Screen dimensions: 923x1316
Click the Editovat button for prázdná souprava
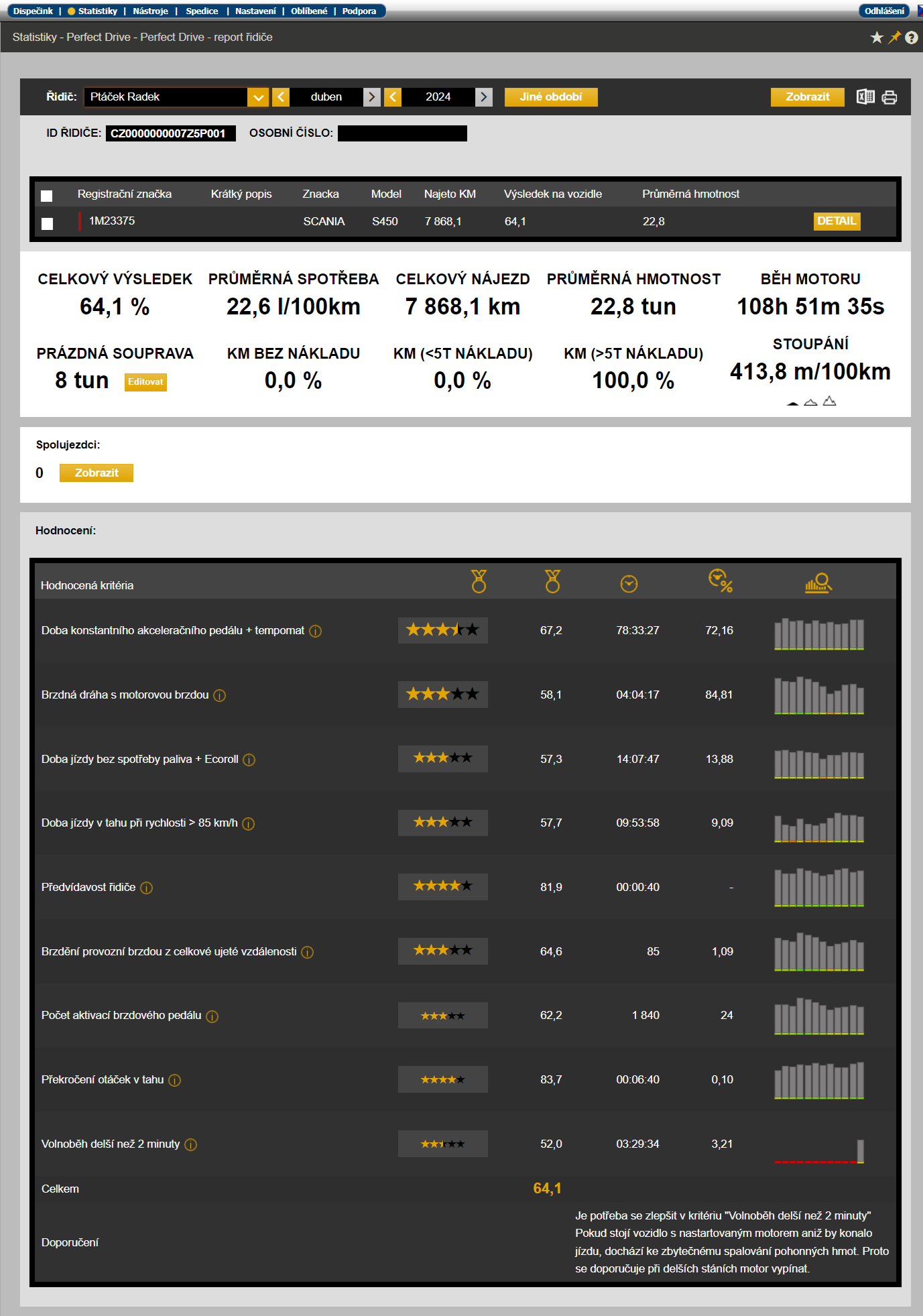pyautogui.click(x=145, y=382)
